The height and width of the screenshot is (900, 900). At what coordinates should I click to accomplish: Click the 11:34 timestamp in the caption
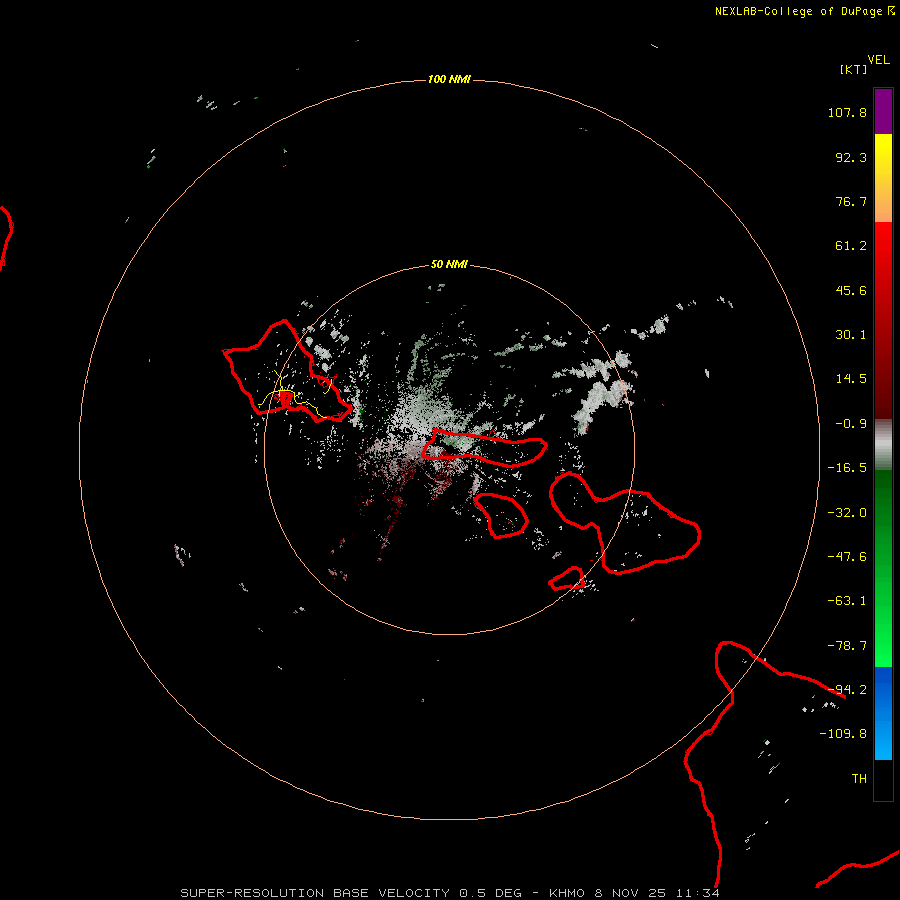click(697, 893)
